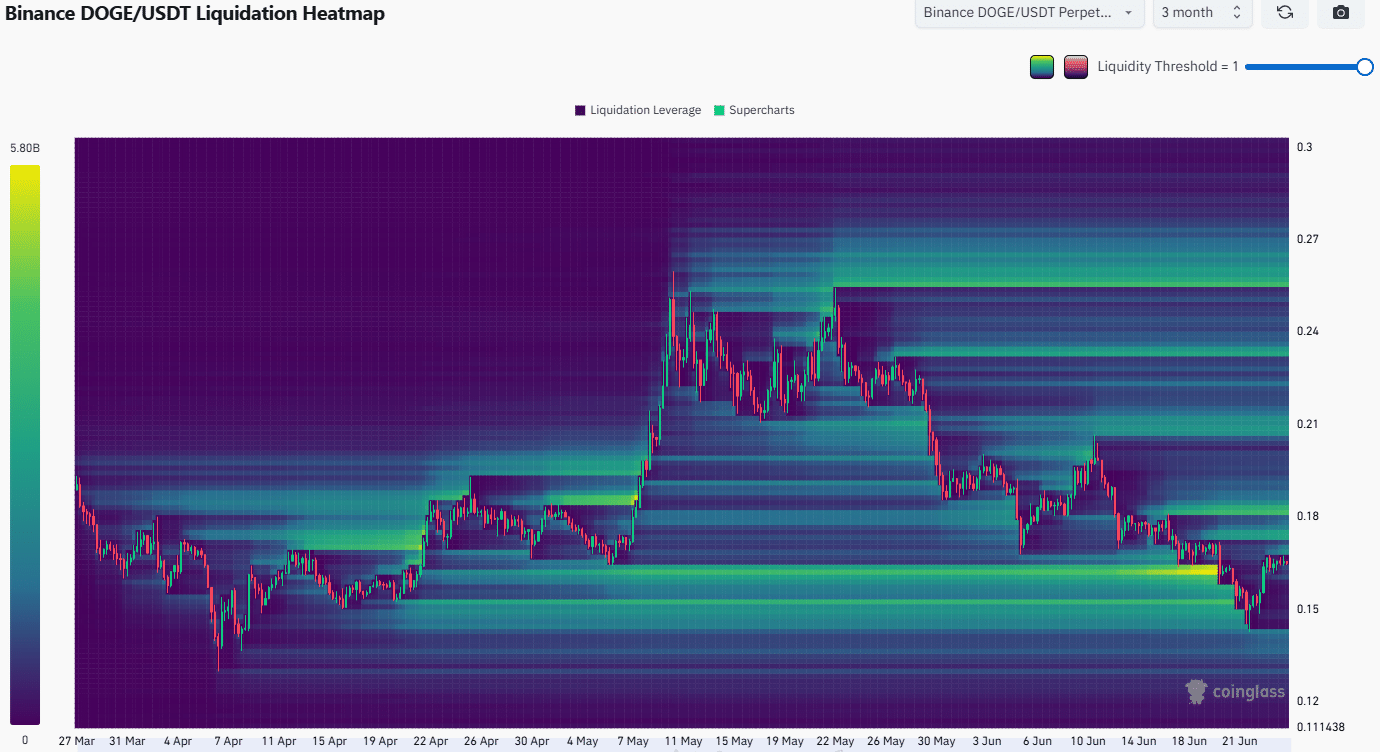Screen dimensions: 1380x752
Task: Click the 0.24 price axis label
Action: [1306, 331]
